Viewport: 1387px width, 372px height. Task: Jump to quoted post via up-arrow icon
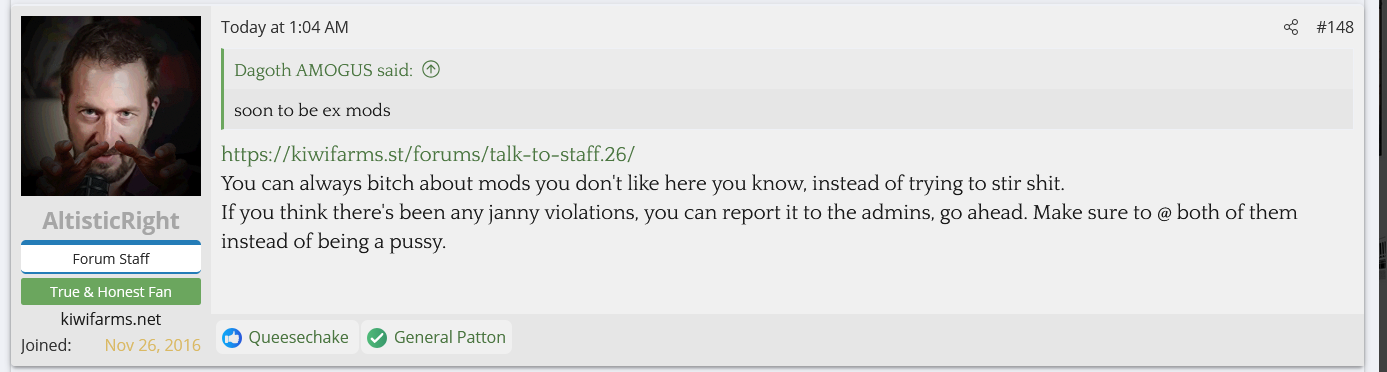[431, 70]
